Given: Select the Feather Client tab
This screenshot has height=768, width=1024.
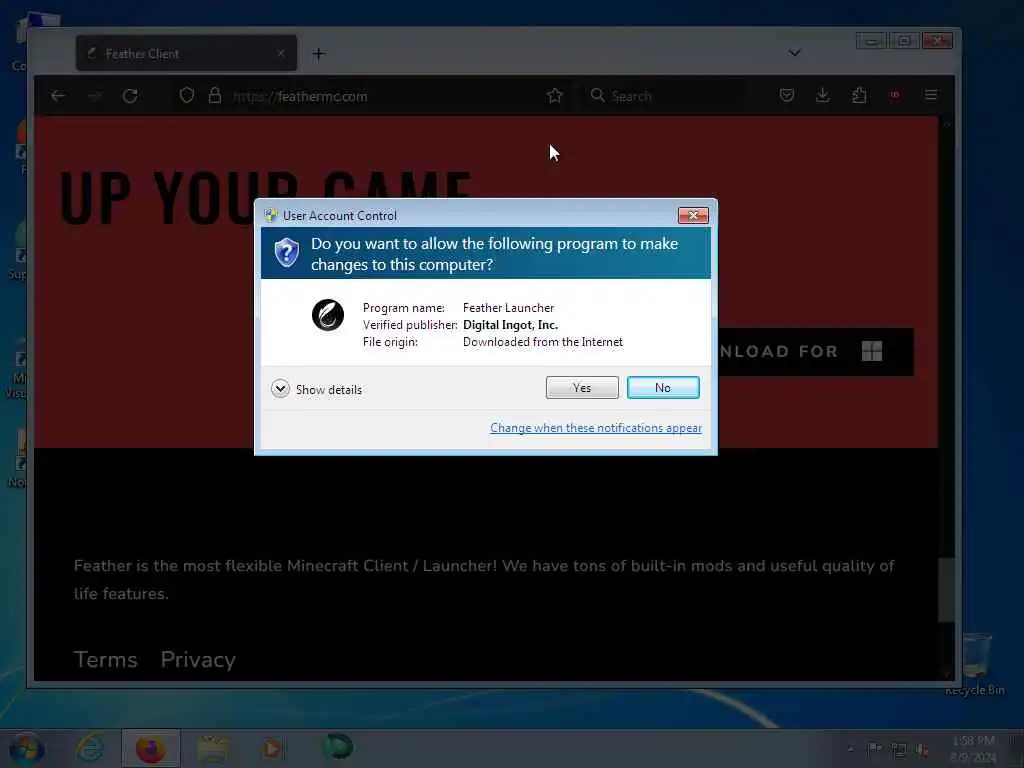Looking at the screenshot, I should point(186,53).
